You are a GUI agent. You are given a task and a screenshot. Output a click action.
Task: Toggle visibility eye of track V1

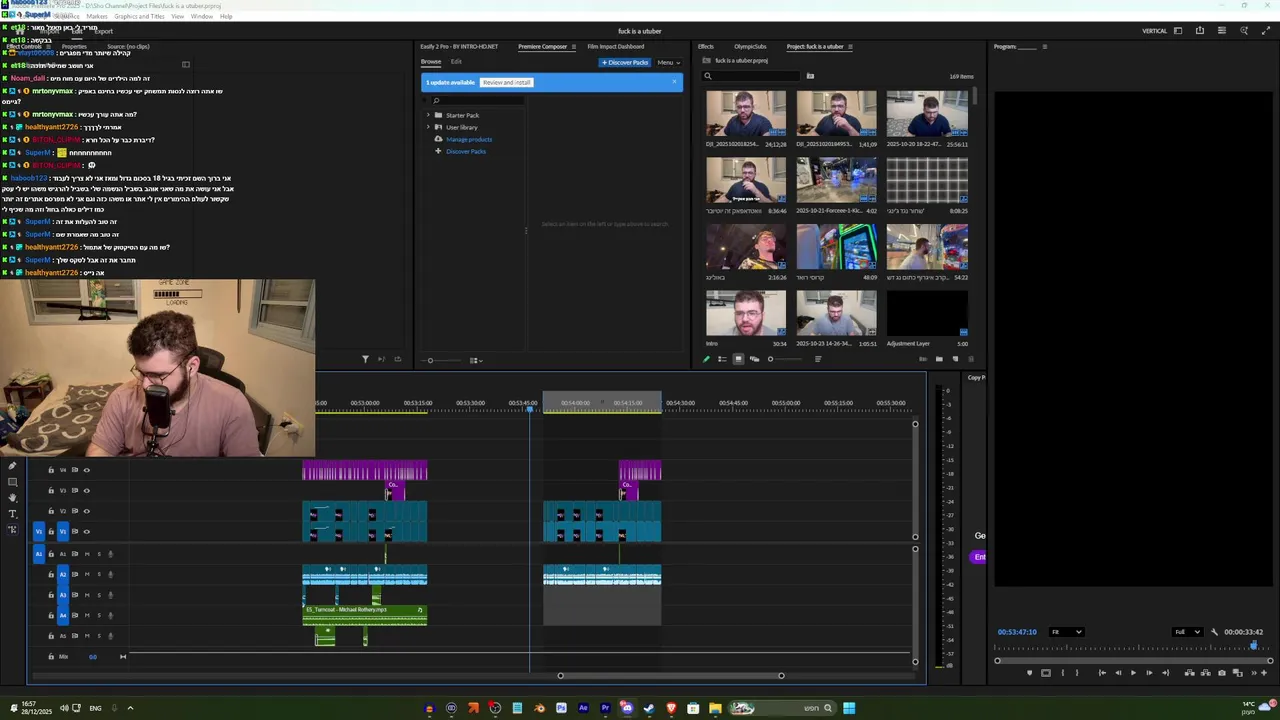[x=87, y=532]
